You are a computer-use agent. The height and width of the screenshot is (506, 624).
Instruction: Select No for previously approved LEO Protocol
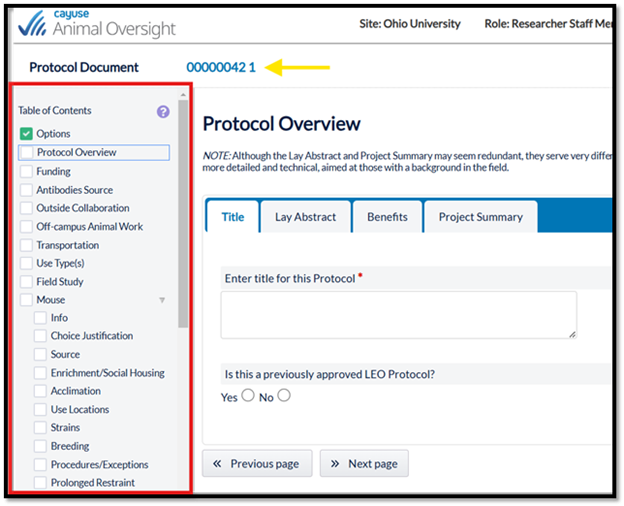(x=284, y=396)
